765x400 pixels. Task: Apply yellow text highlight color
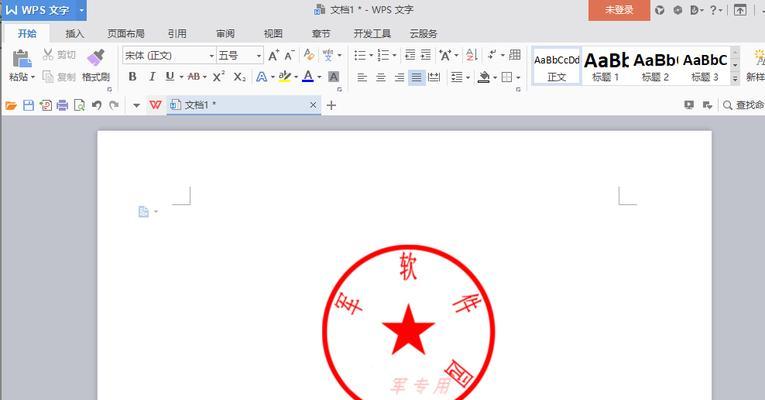pos(284,77)
